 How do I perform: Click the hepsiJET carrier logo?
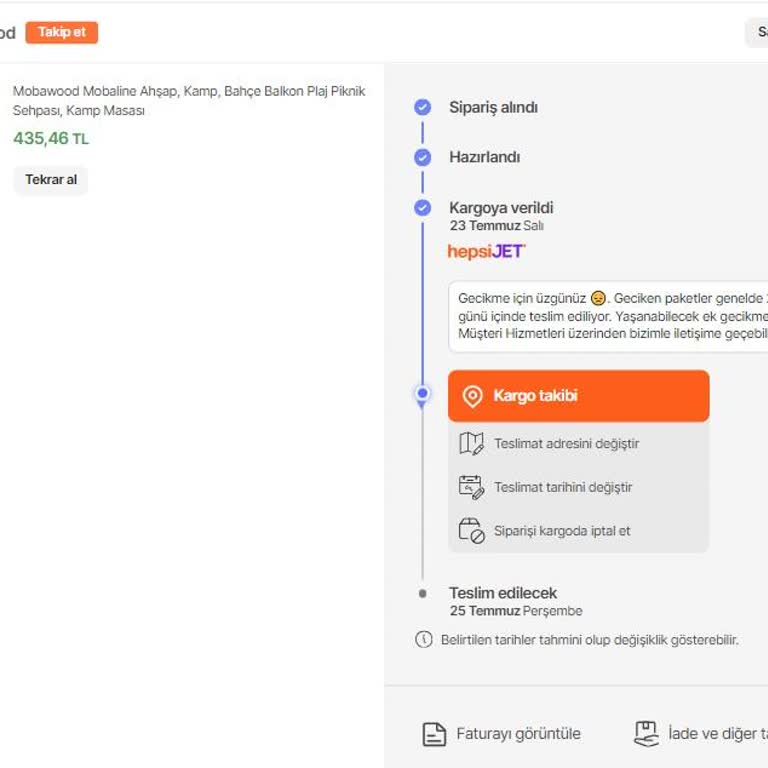[487, 251]
